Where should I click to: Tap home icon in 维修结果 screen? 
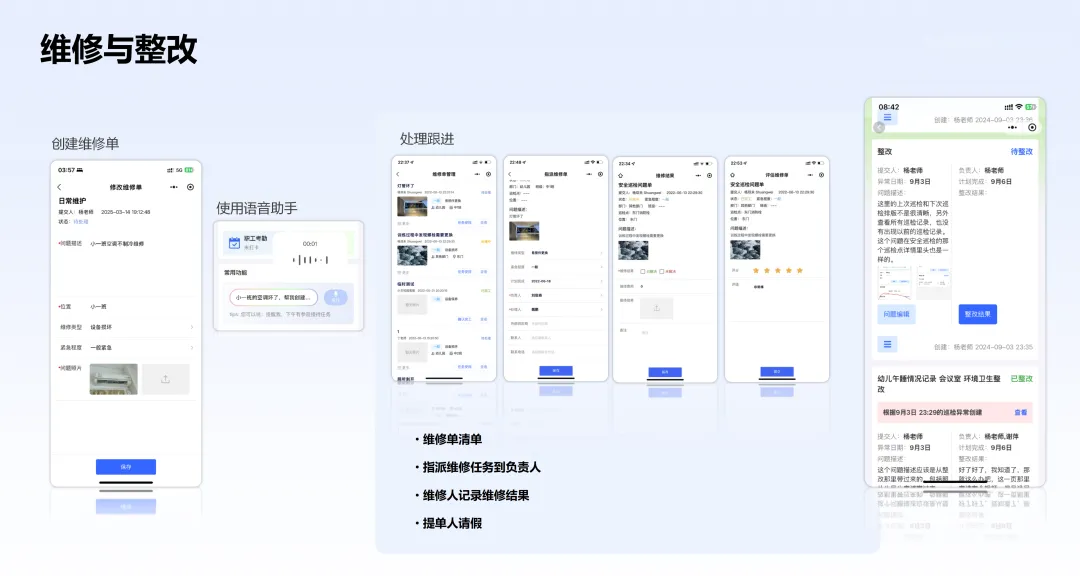[x=621, y=175]
